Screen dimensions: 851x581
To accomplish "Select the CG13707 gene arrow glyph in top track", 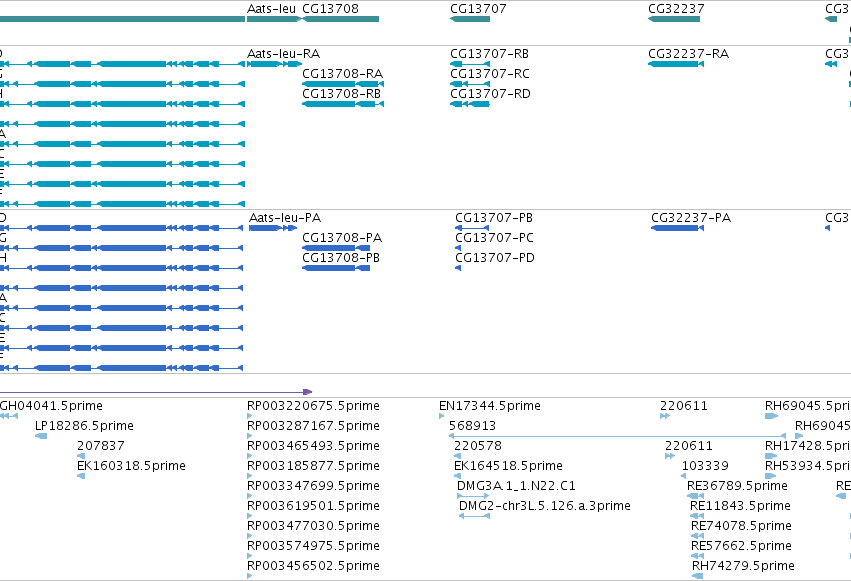I will pos(470,19).
